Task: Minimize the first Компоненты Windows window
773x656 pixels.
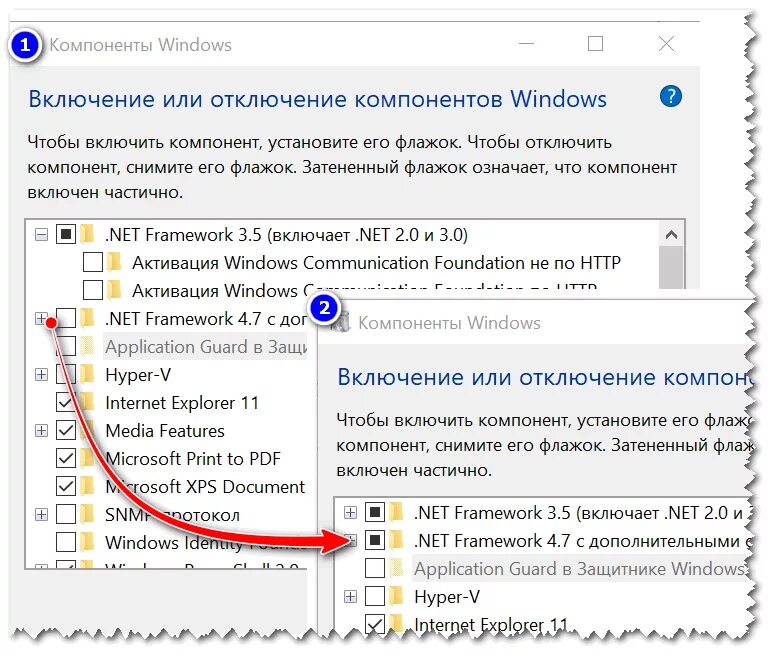Action: point(526,44)
